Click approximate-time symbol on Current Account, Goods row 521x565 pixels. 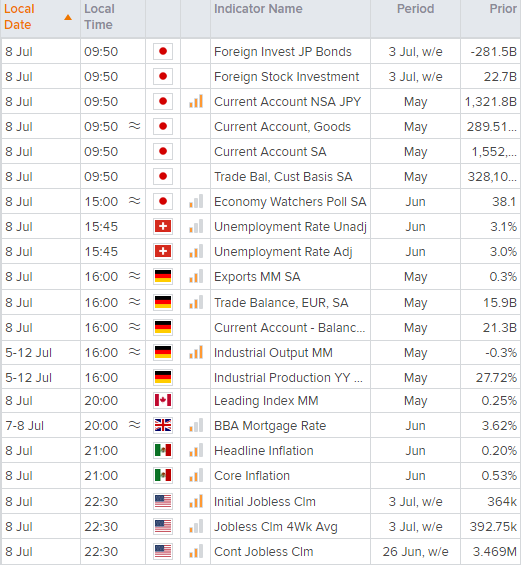tap(134, 126)
